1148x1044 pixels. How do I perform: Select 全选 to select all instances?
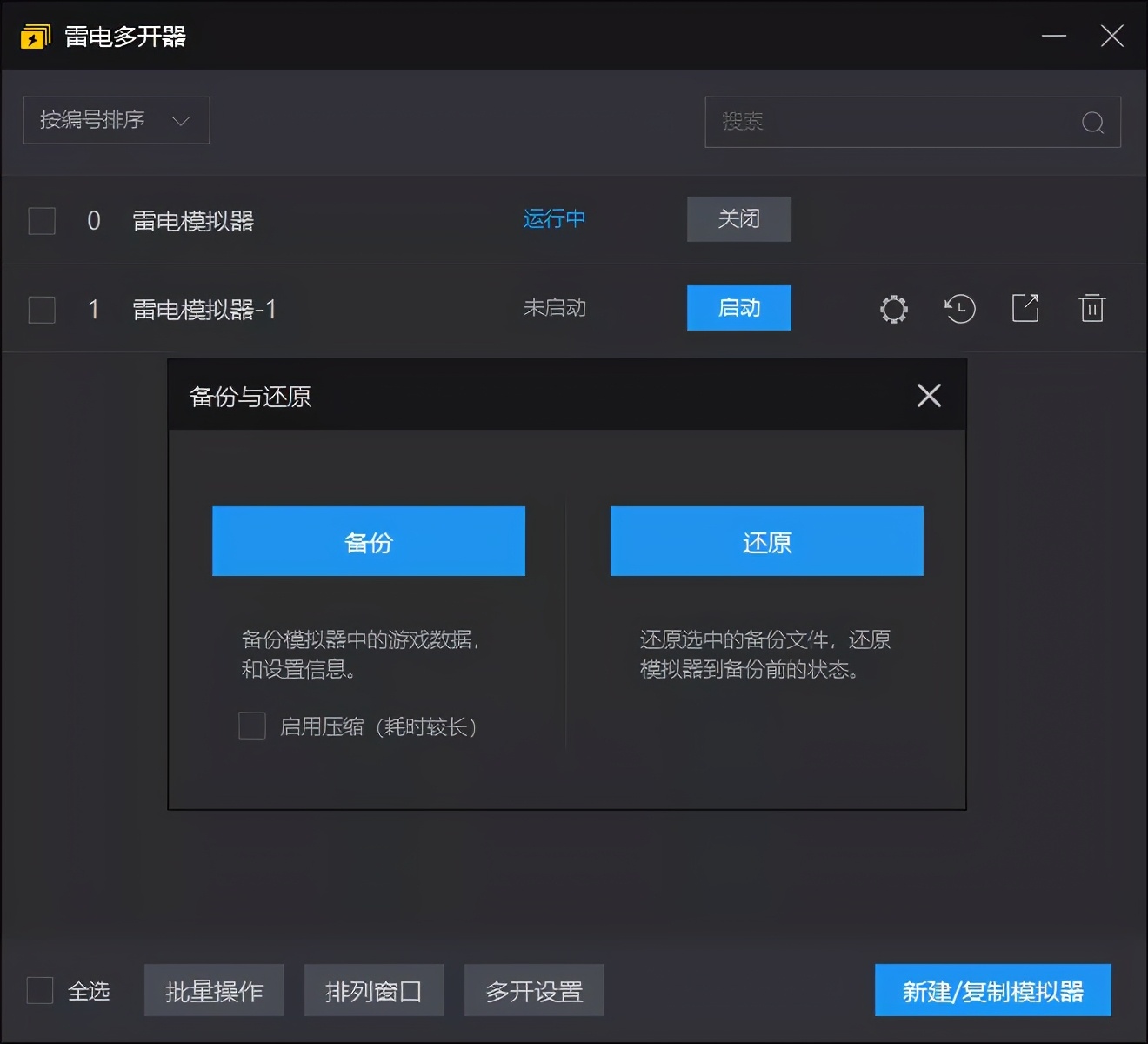click(x=41, y=990)
